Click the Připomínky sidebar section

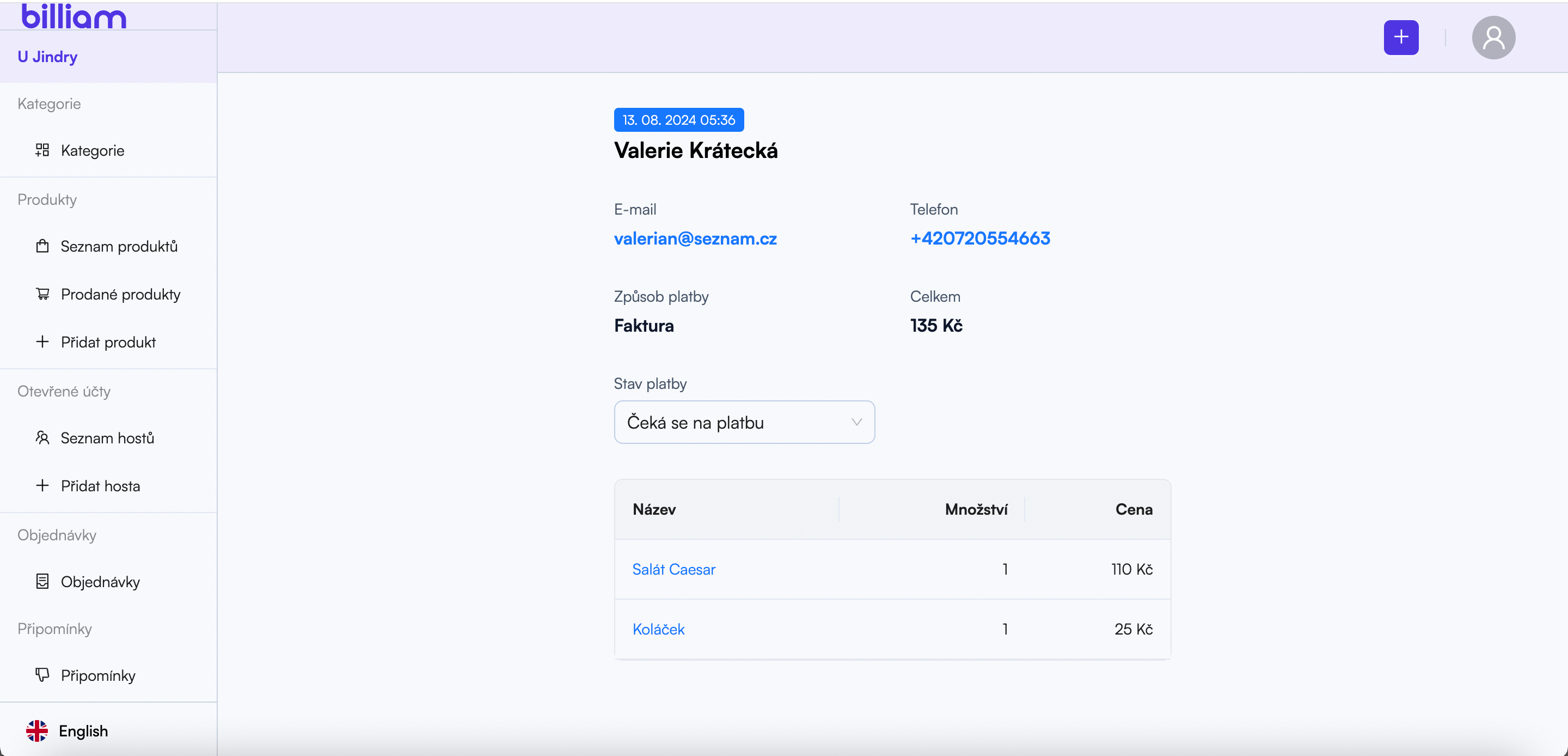97,676
